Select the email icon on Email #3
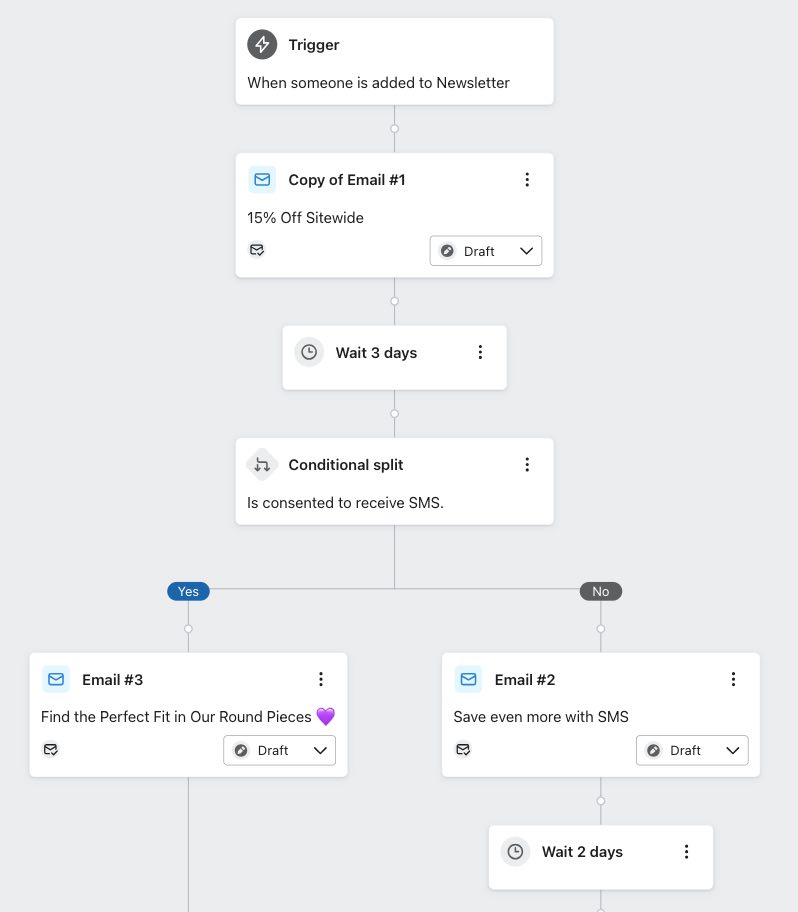The height and width of the screenshot is (912, 798). pyautogui.click(x=56, y=679)
